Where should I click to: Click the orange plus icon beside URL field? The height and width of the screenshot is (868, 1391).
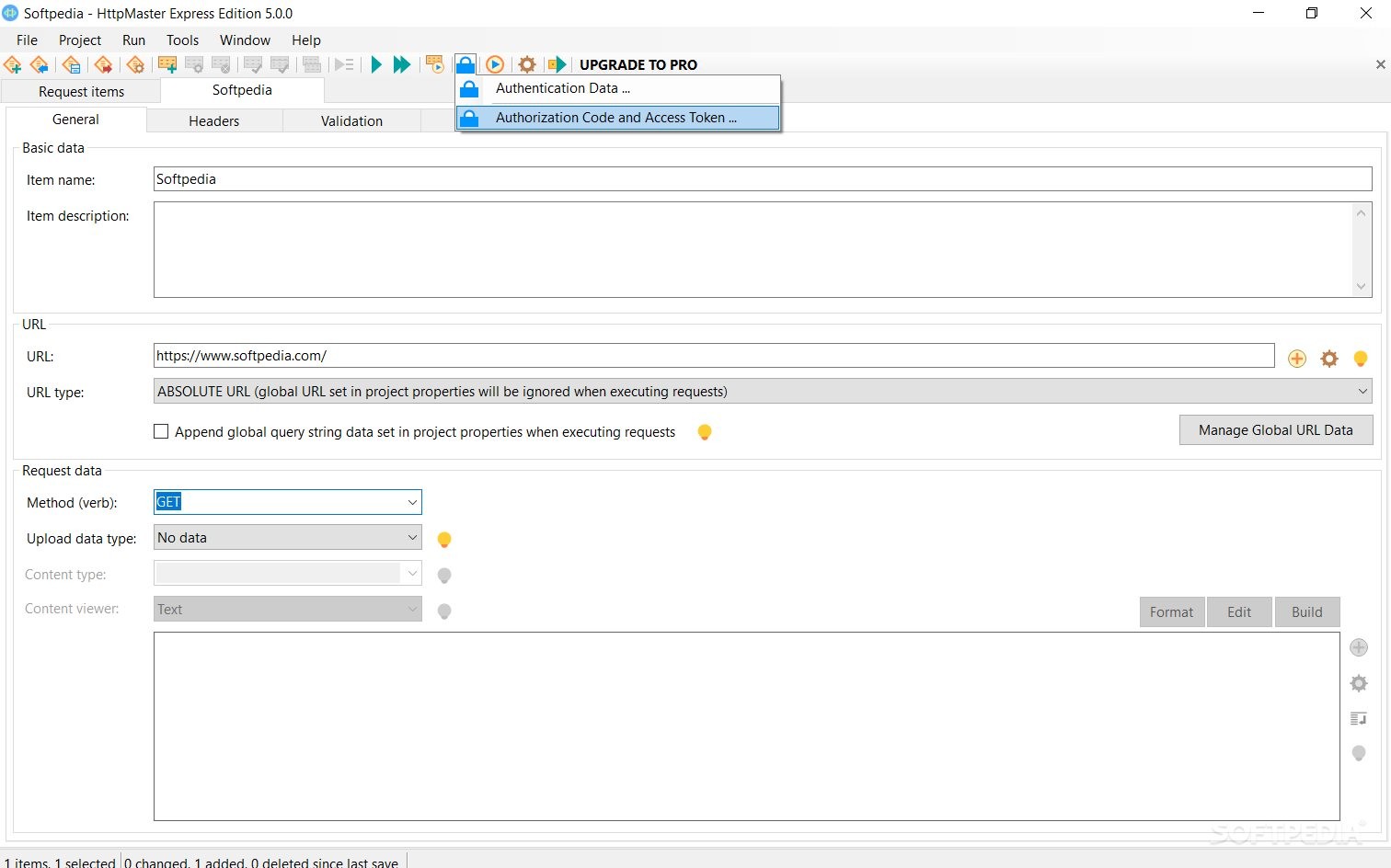pos(1297,359)
